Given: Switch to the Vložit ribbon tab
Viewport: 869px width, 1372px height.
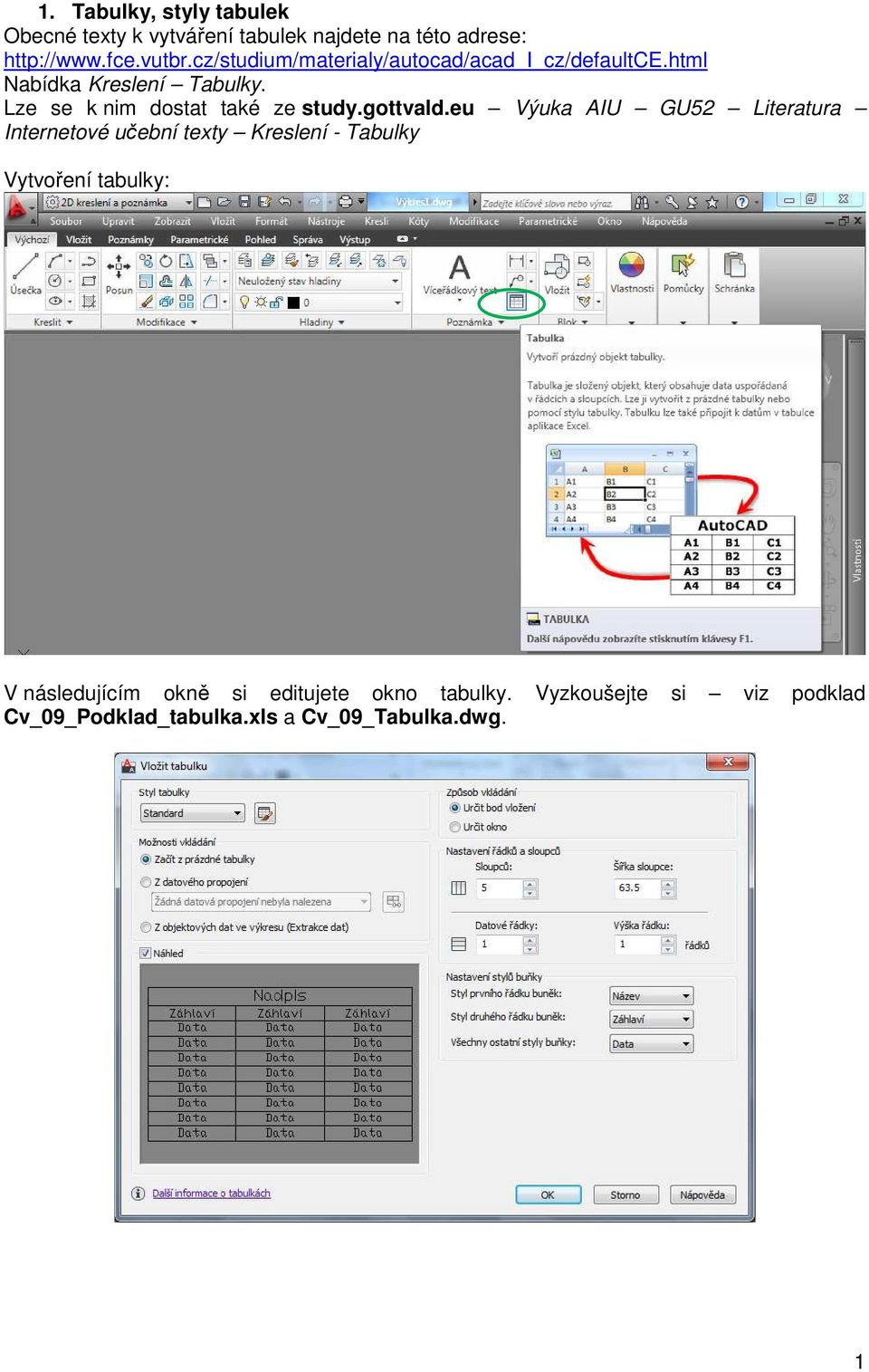Looking at the screenshot, I should [x=79, y=240].
